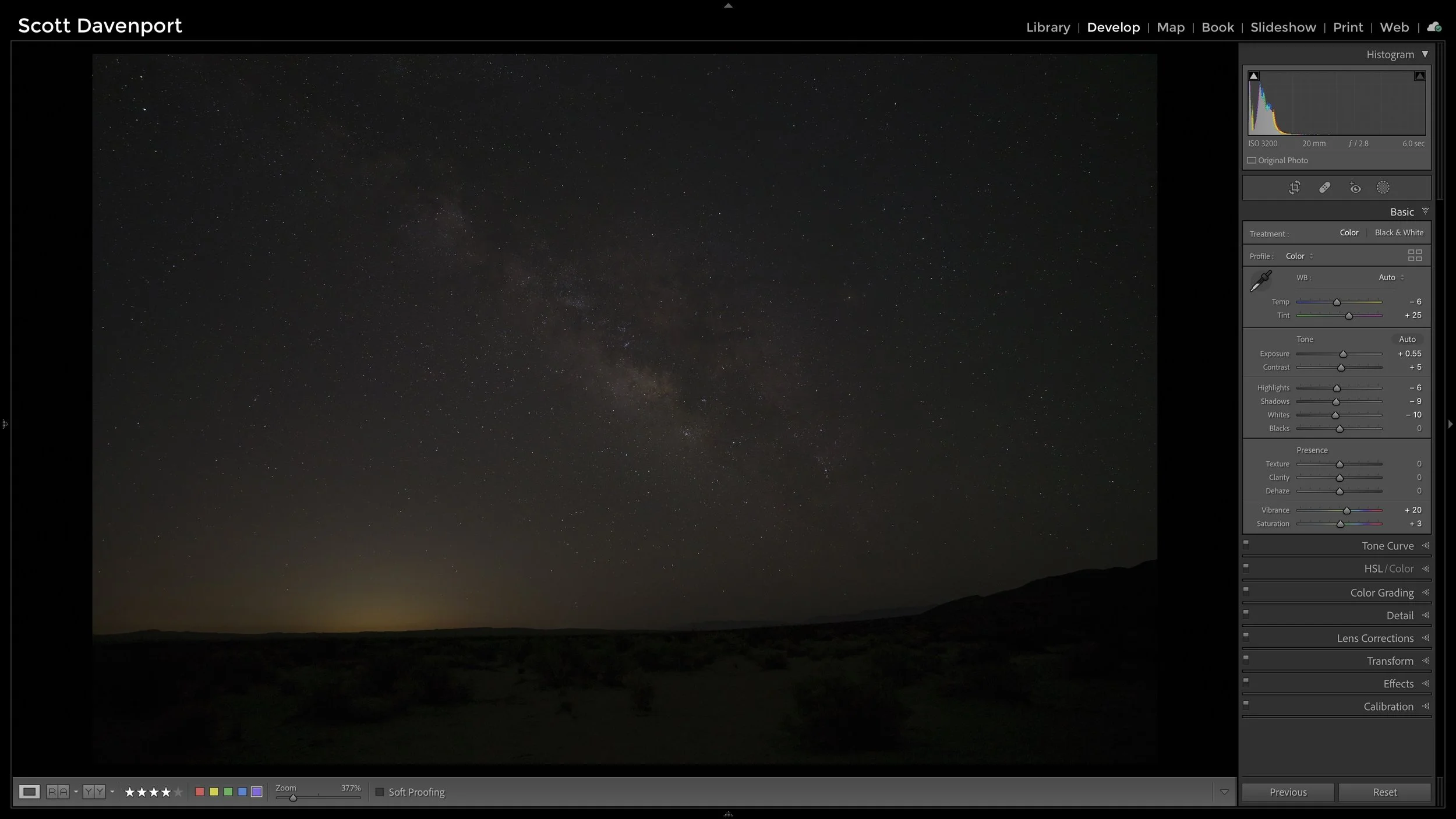Collapse the Histogram panel
1456x819 pixels.
[1426, 54]
